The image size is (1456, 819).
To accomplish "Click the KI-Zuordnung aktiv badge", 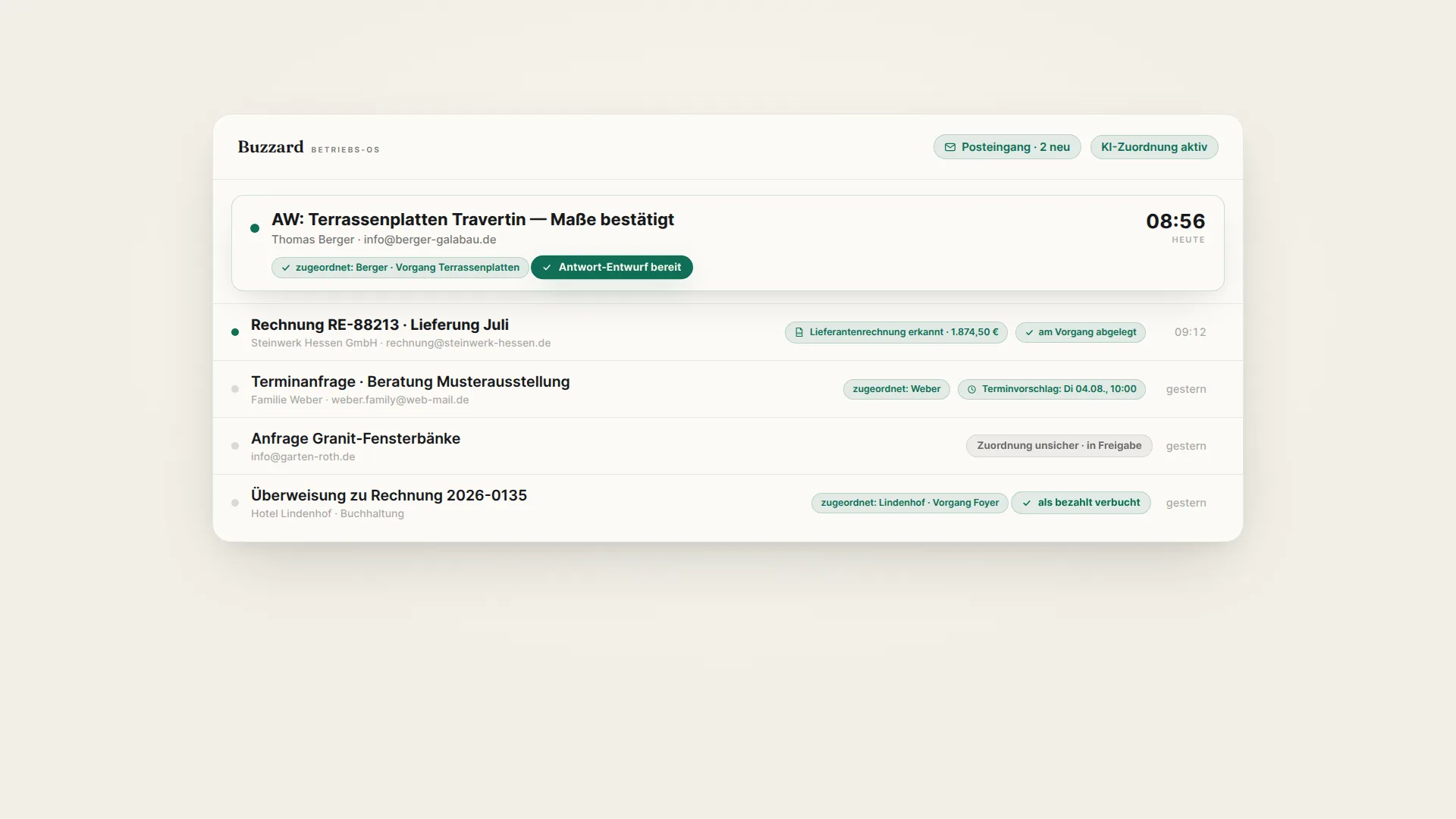I will pos(1154,147).
